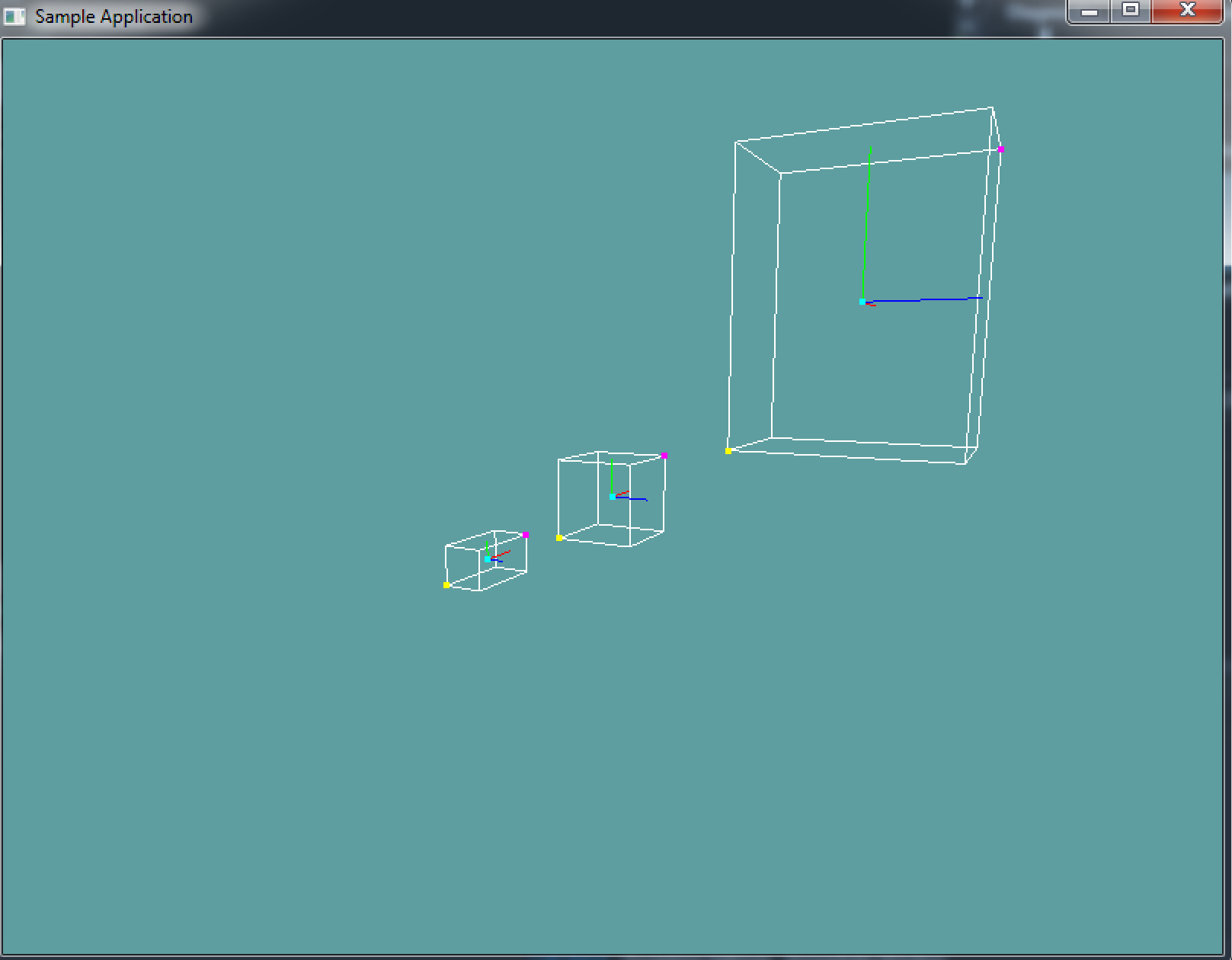
Task: Click the Sample Application title bar text
Action: (114, 17)
